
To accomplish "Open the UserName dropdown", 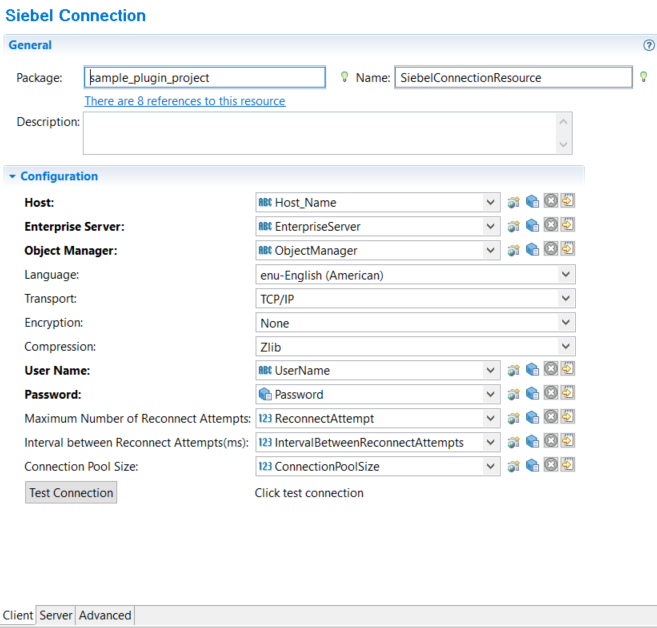I will 491,370.
